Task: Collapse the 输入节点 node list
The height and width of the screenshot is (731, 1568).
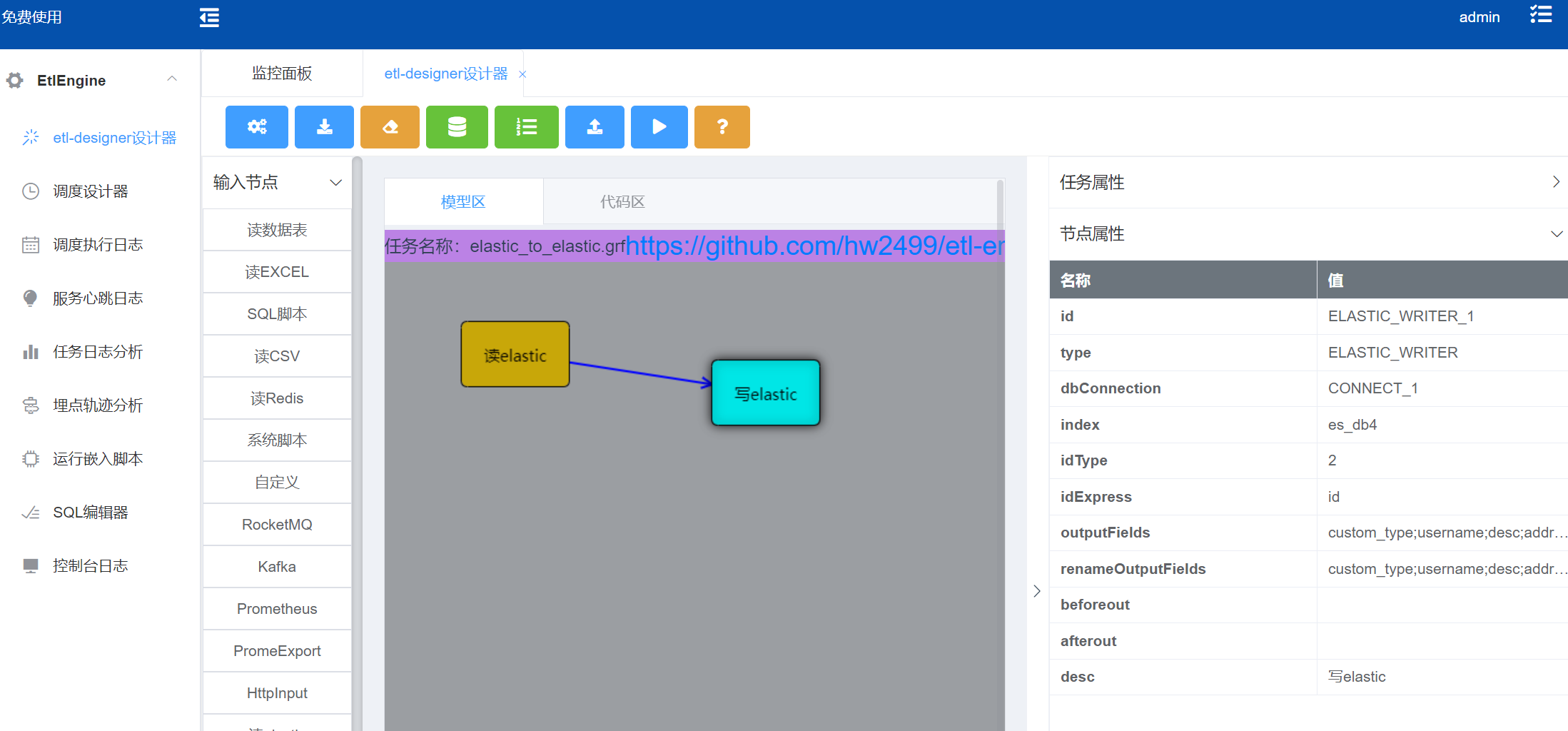Action: pyautogui.click(x=335, y=183)
